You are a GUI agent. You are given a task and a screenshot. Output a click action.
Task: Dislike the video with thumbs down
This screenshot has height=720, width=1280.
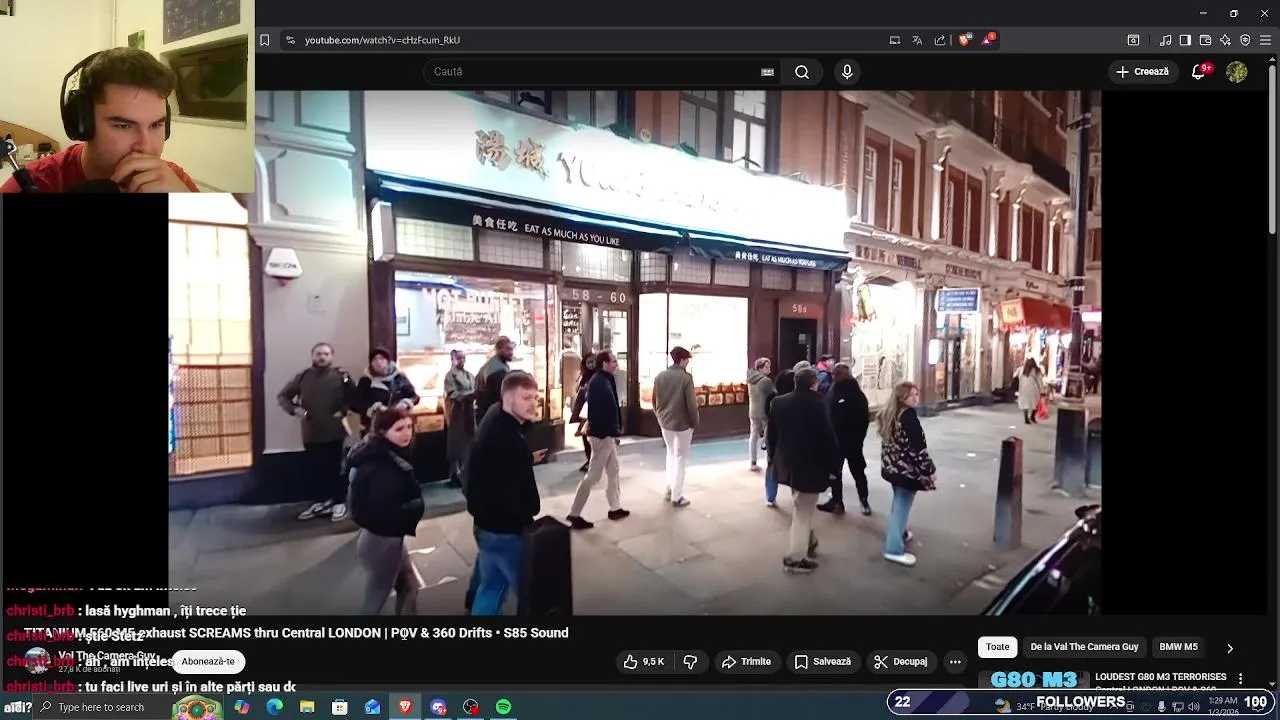[x=690, y=662]
